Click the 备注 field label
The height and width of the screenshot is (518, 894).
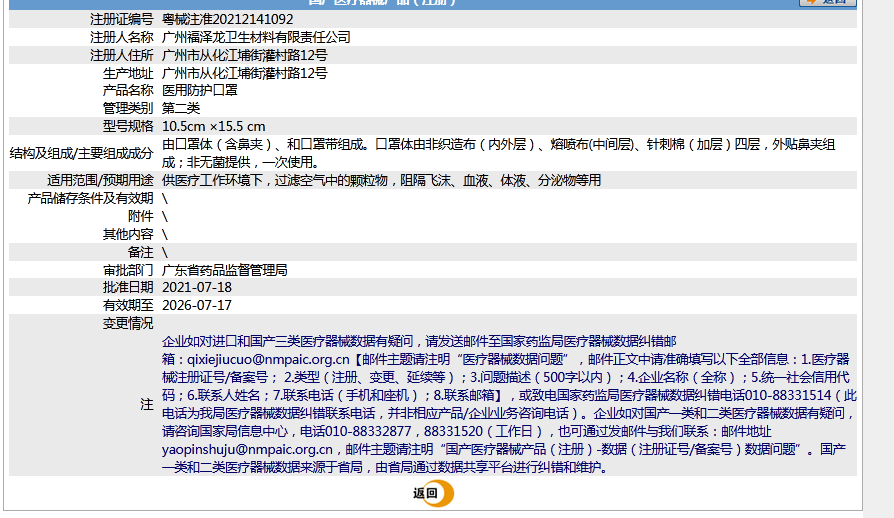tap(140, 252)
